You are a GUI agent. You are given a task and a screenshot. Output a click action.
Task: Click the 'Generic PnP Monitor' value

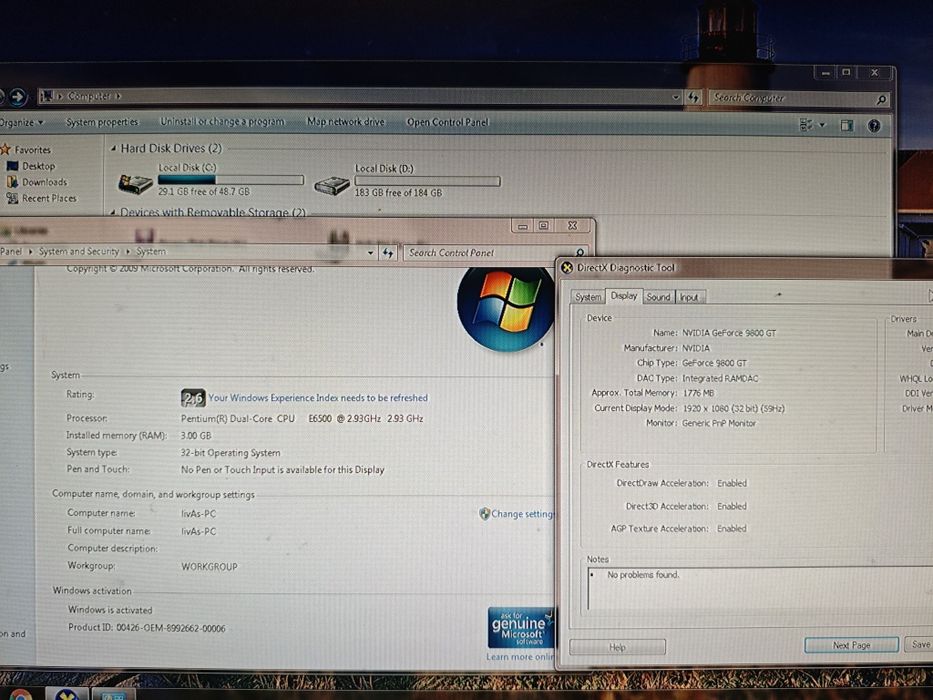click(719, 424)
